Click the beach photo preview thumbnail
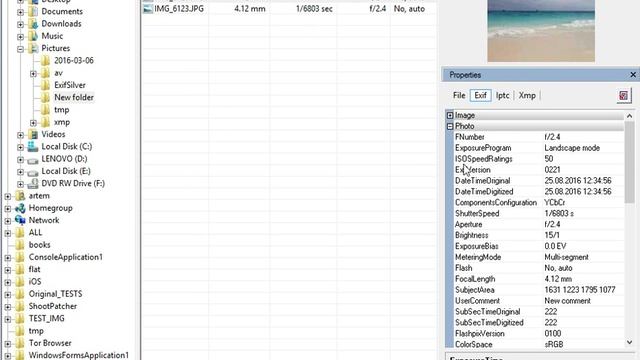Image resolution: width=640 pixels, height=360 pixels. 541,31
